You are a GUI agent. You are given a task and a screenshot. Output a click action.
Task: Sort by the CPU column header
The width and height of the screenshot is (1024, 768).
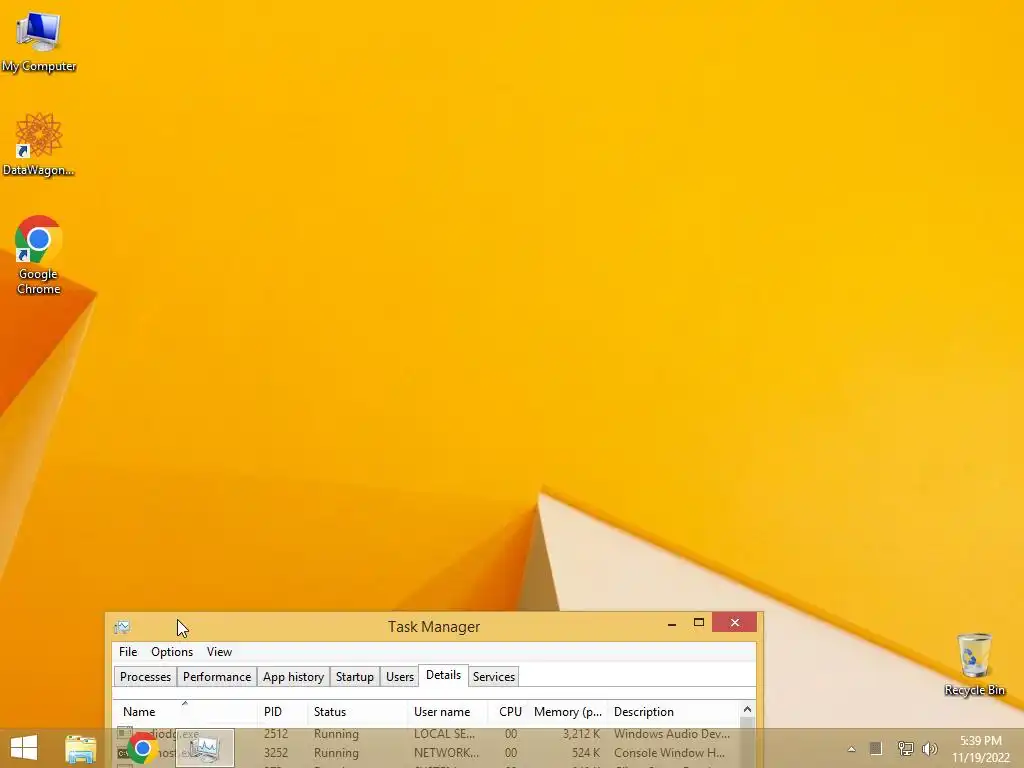tap(508, 712)
